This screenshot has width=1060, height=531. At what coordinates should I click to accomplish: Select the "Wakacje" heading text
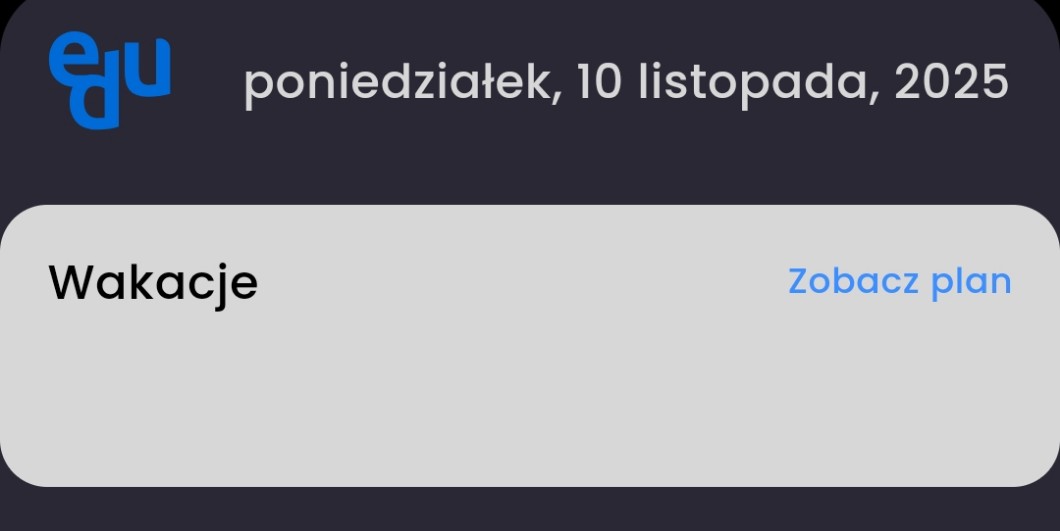pos(153,283)
